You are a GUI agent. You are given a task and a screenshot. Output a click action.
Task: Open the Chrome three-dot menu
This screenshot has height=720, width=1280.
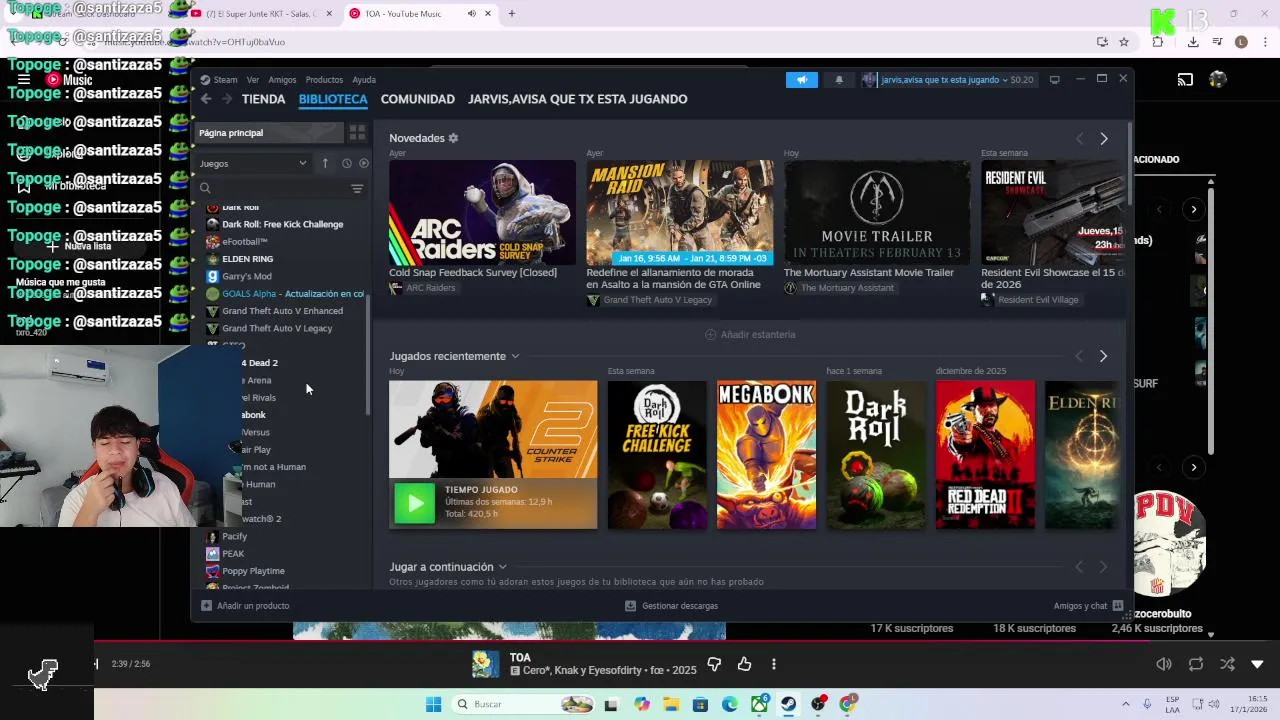[1266, 42]
